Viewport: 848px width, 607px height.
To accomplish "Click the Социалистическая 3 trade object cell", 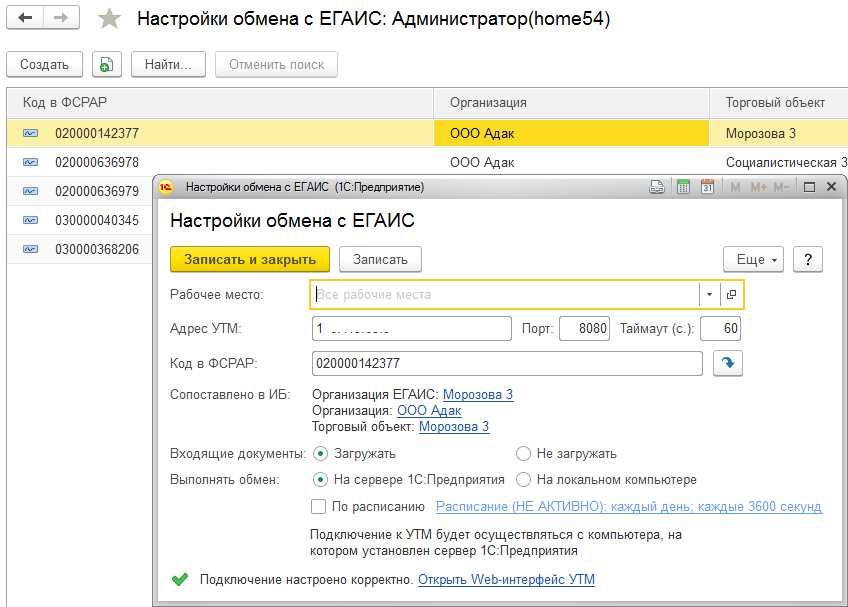I will point(779,162).
